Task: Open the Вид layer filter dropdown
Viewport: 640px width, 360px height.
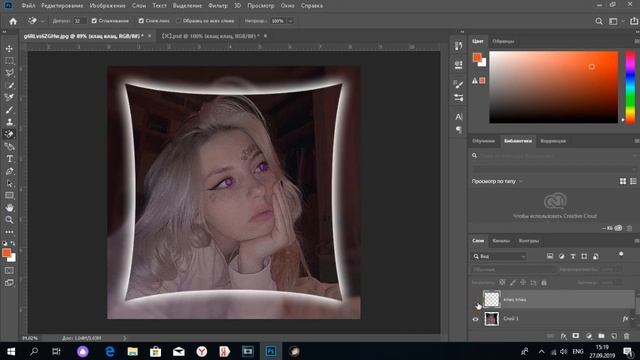Action: (x=500, y=256)
